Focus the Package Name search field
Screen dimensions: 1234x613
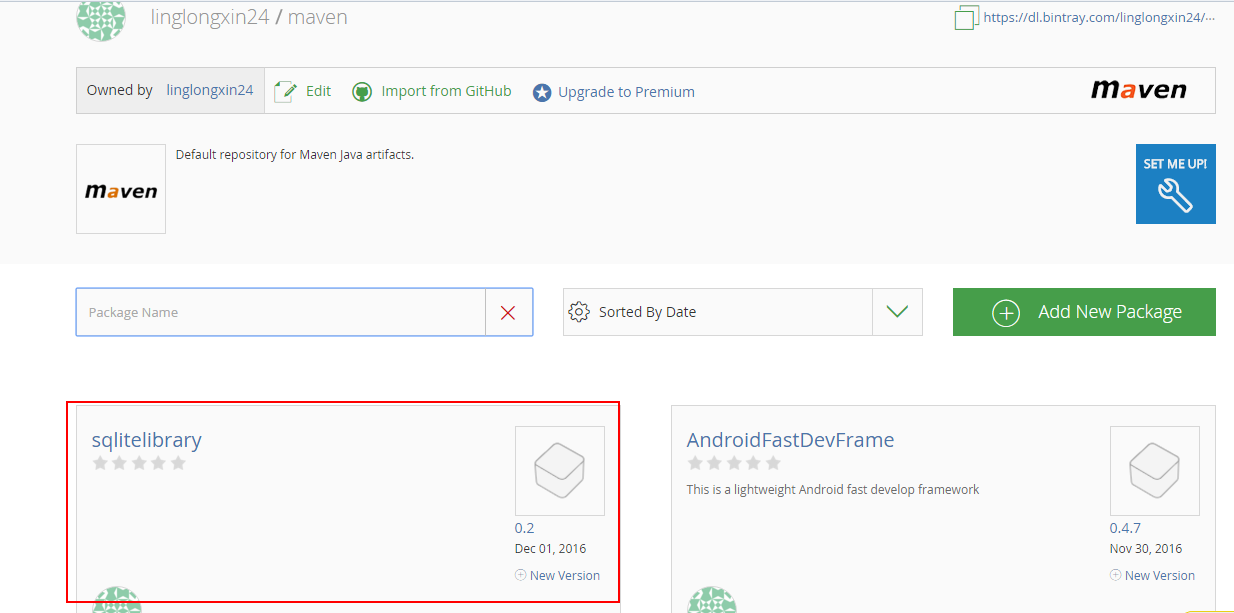281,312
